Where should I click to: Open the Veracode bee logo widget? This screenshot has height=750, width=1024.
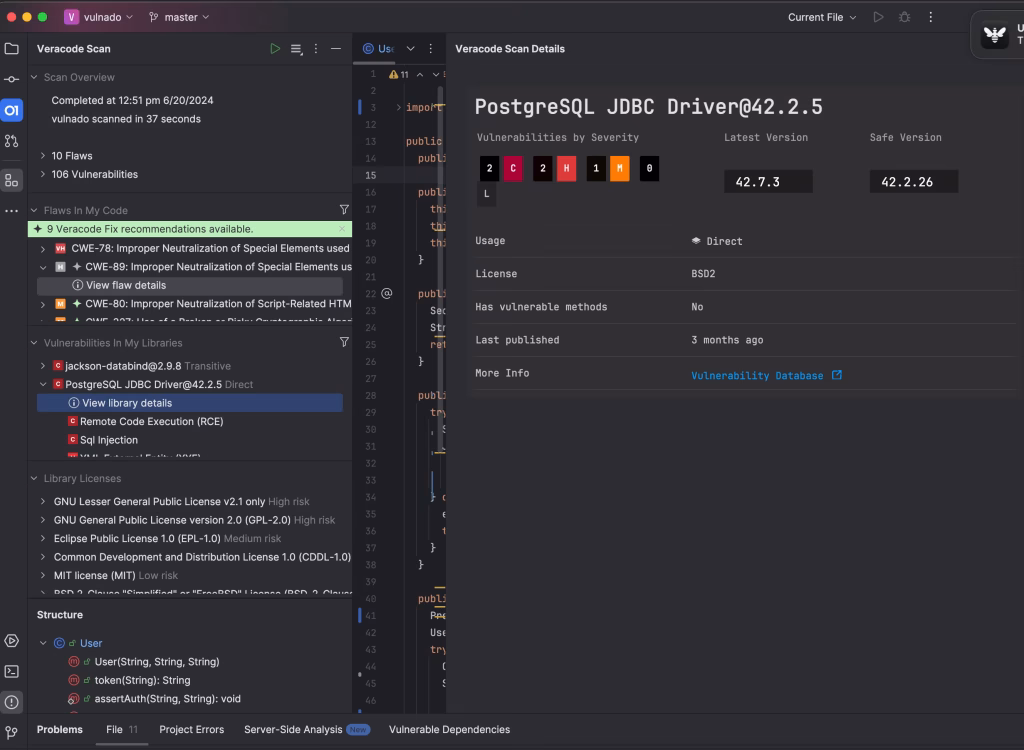[x=995, y=35]
